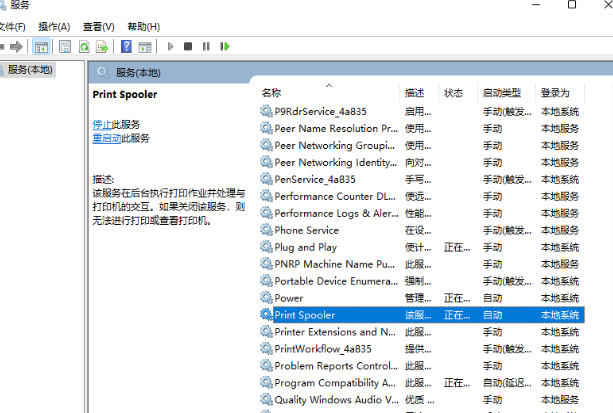The height and width of the screenshot is (413, 613).
Task: Sort services by the 名称 column header
Action: (x=272, y=93)
